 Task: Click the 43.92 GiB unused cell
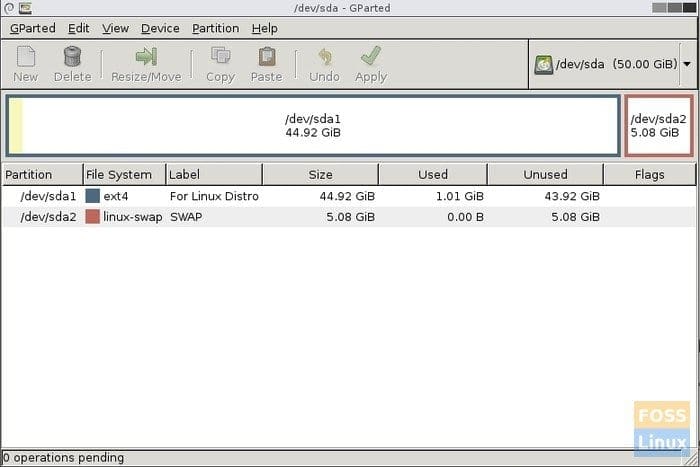coord(572,196)
